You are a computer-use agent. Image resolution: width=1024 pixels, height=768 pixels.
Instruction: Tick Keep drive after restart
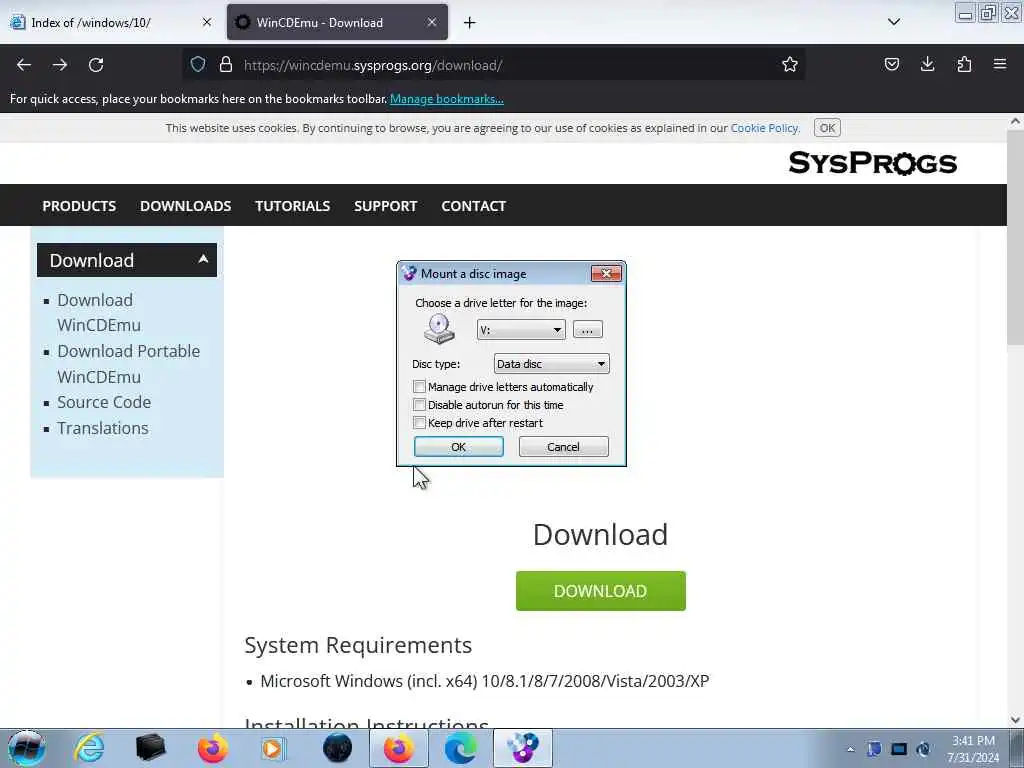click(419, 423)
